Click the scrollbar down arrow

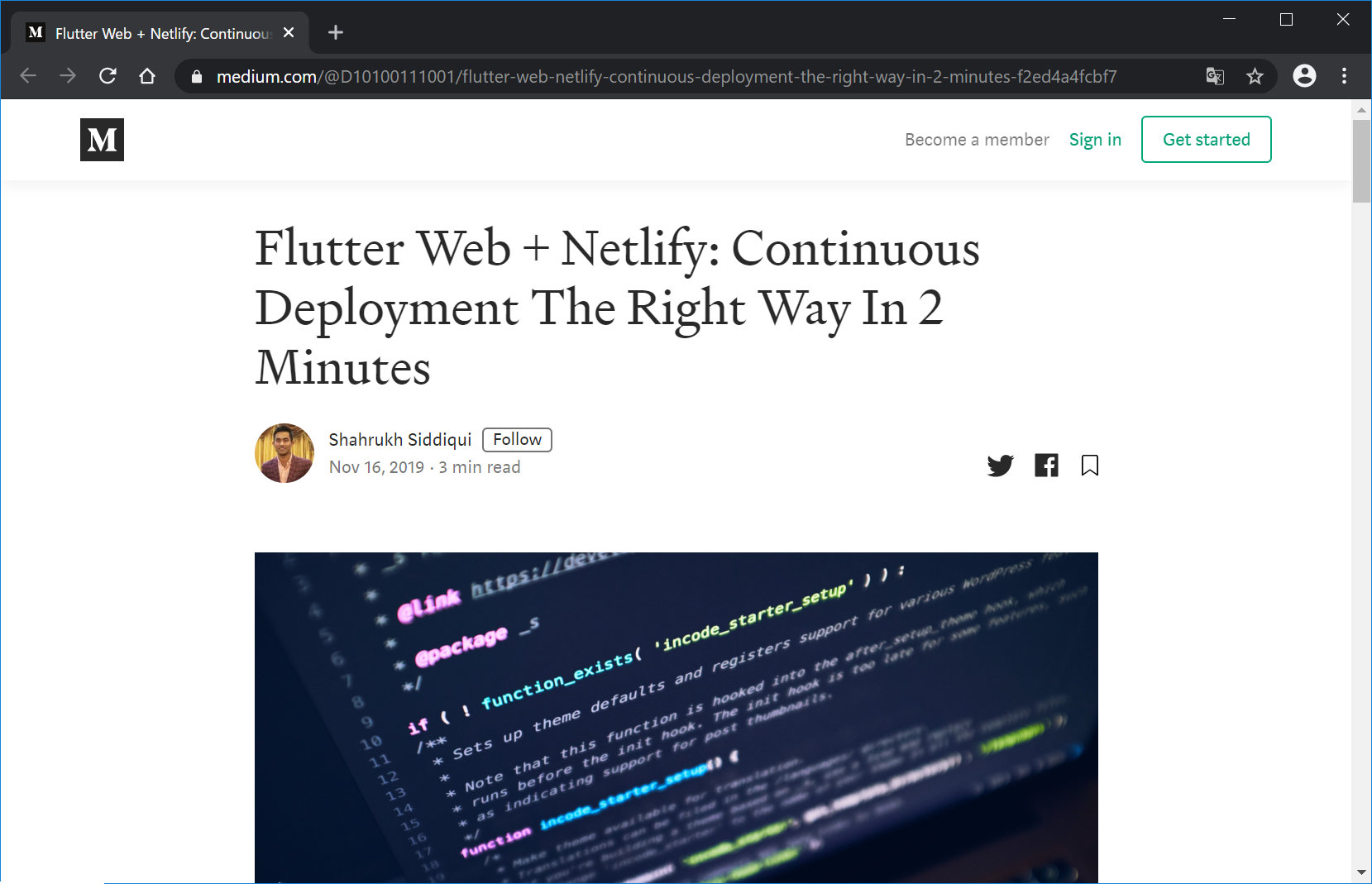(x=1361, y=872)
